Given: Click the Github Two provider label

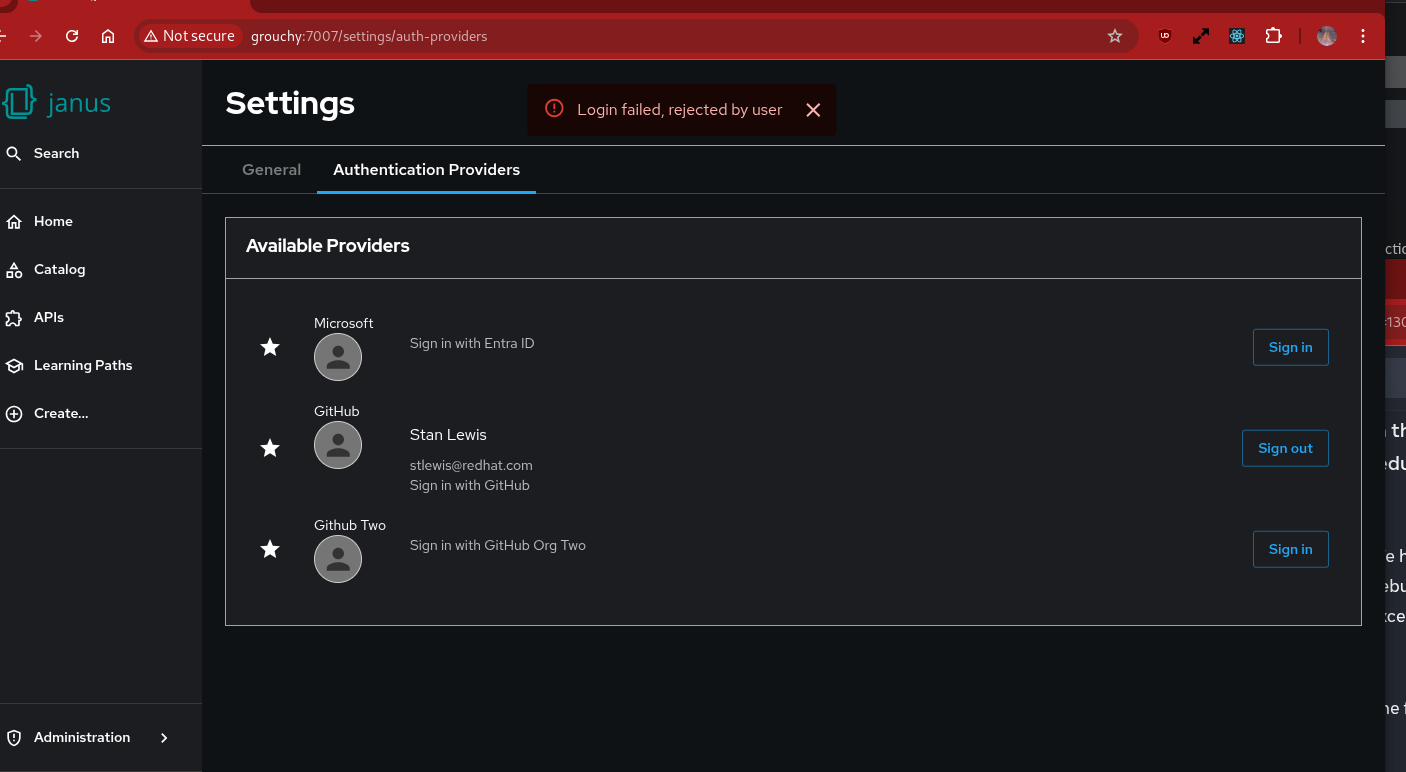Looking at the screenshot, I should click(350, 525).
